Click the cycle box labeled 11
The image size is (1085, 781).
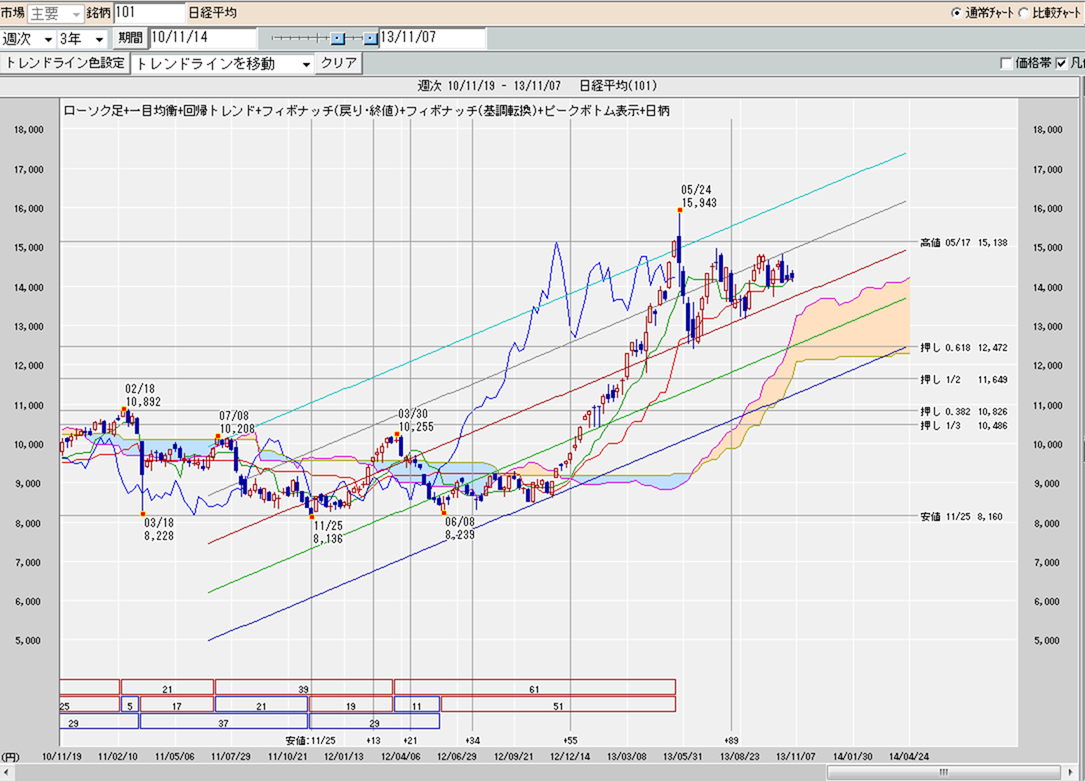417,704
